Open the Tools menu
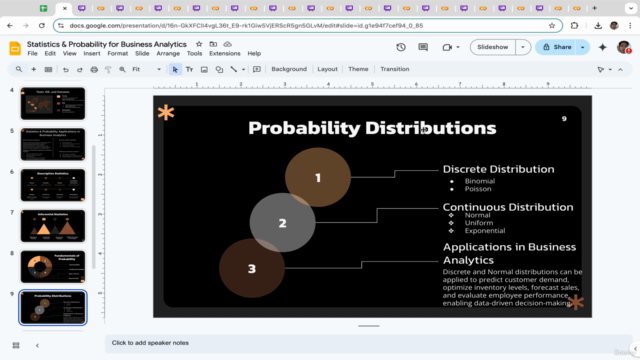 pyautogui.click(x=194, y=53)
